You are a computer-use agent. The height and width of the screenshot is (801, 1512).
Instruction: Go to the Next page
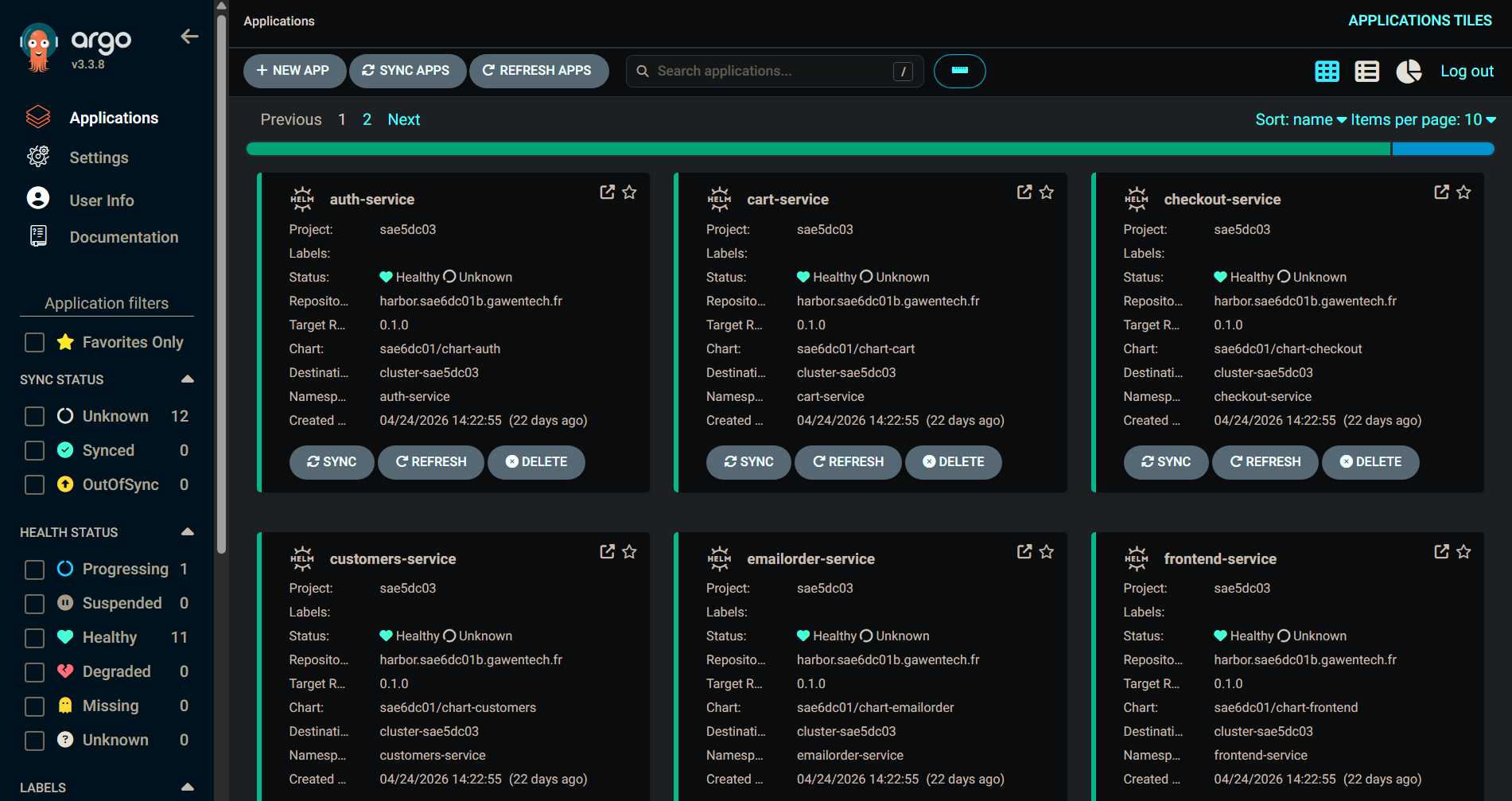coord(404,119)
